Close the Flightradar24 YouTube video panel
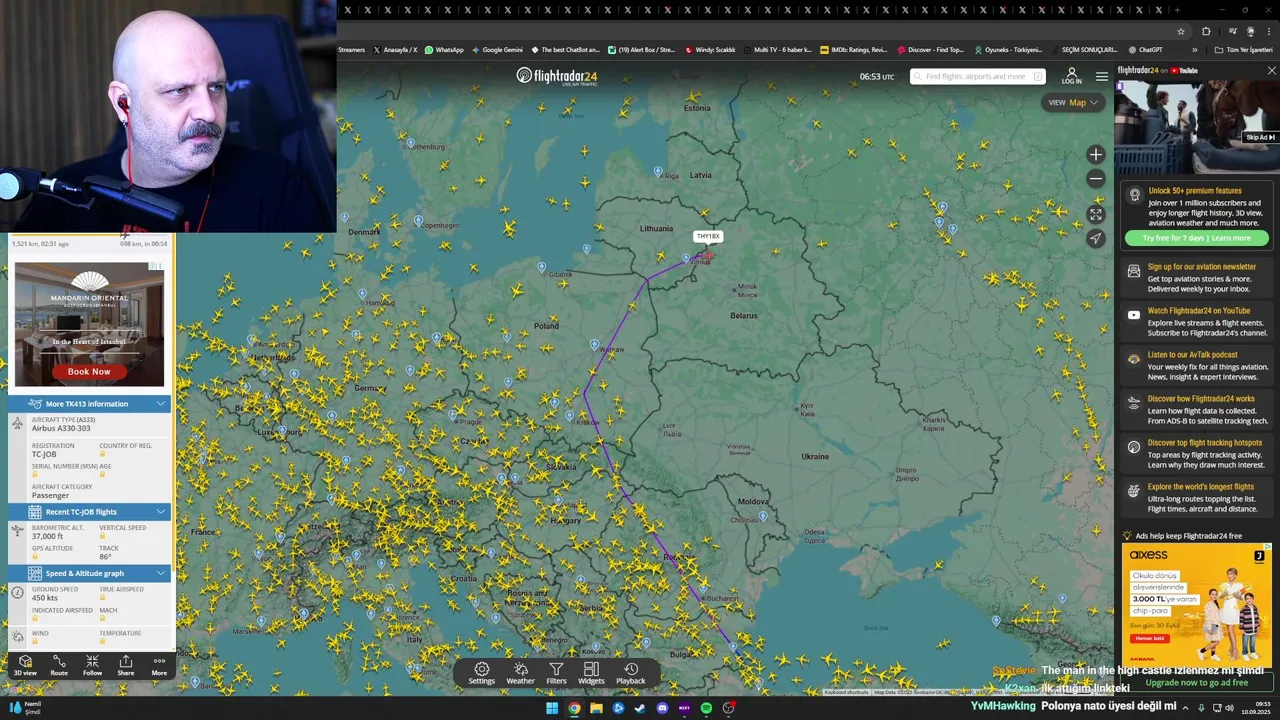The height and width of the screenshot is (720, 1280). coord(1271,71)
